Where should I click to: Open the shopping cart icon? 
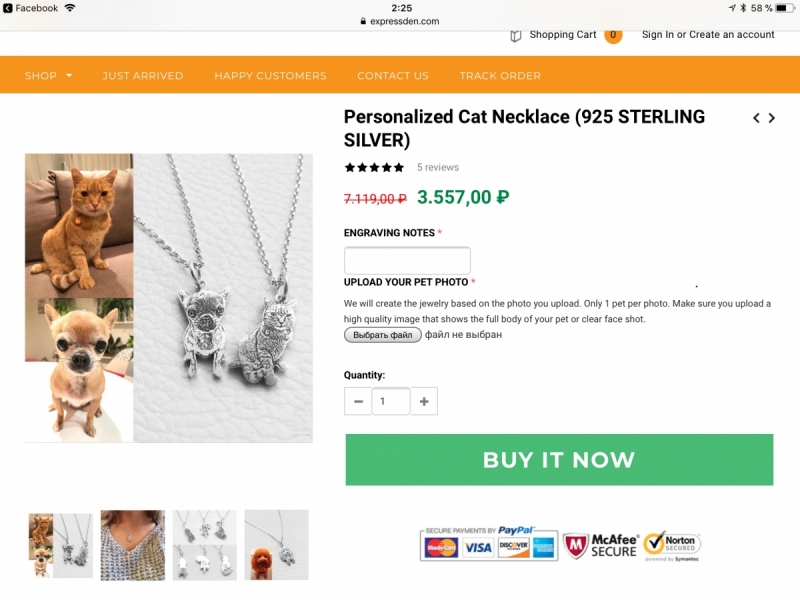coord(516,35)
